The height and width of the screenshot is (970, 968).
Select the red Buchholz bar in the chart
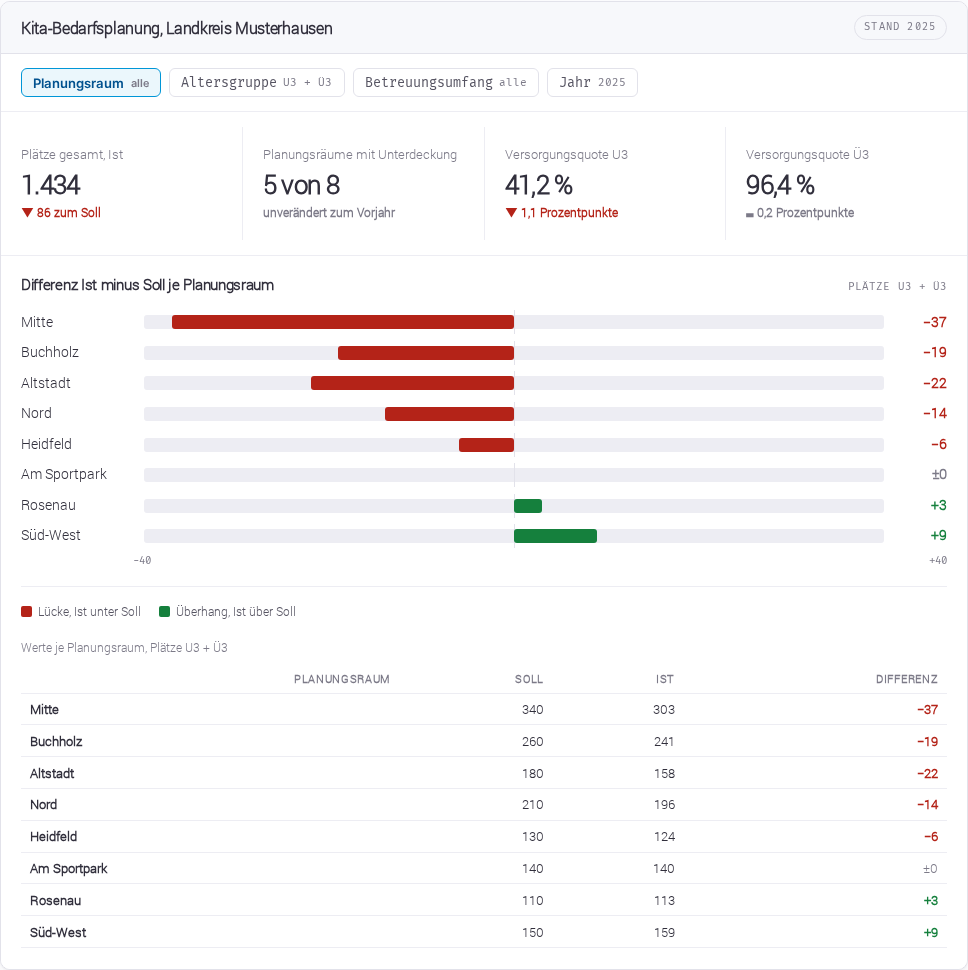tap(426, 353)
